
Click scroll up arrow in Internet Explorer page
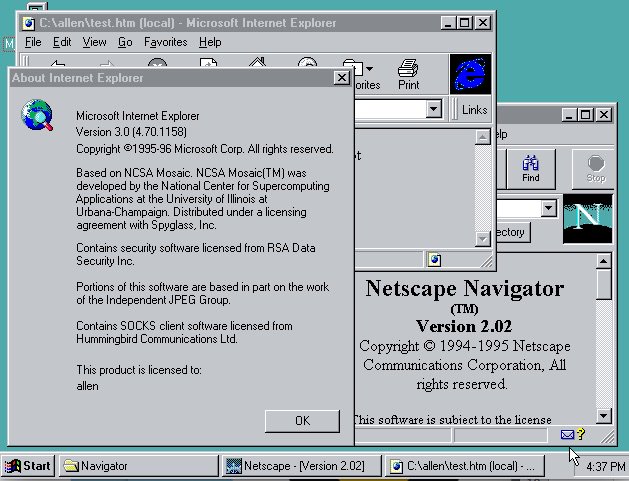pos(482,137)
